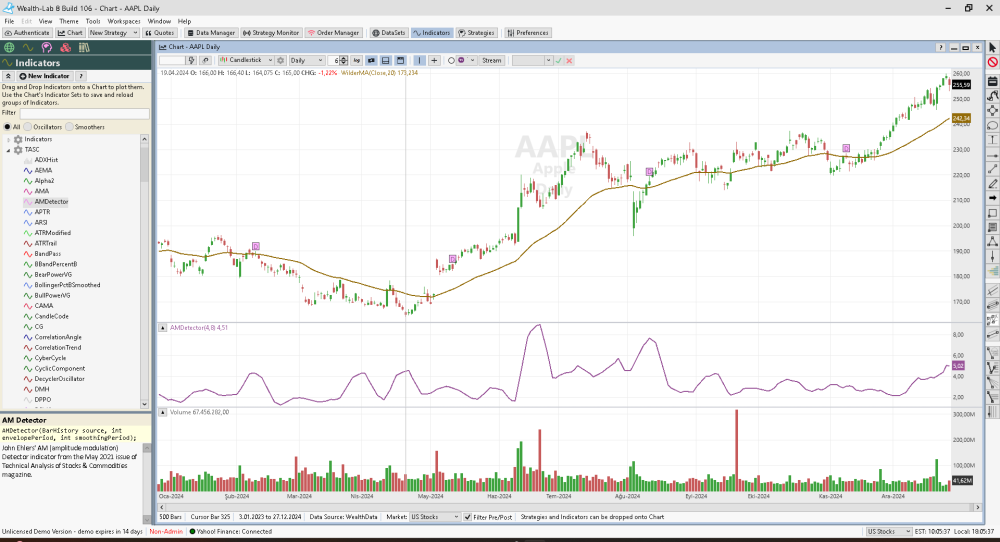Screen dimensions: 1000x542
Task: Open the Theme menu
Action: coord(68,20)
